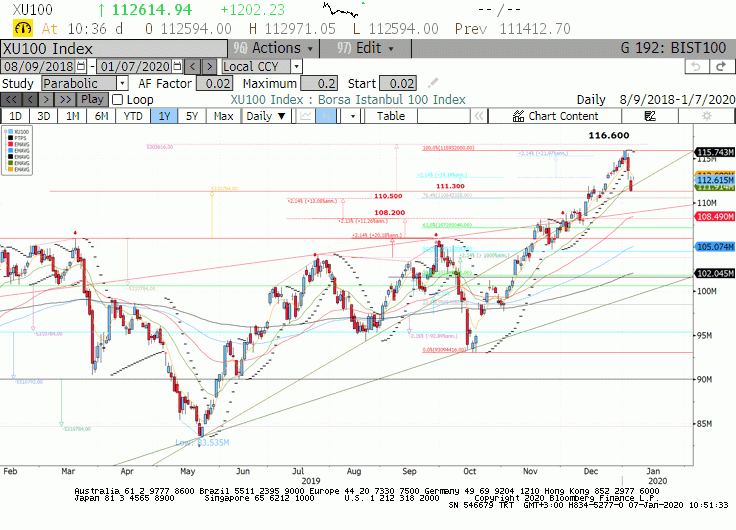Step back one bar with the single left arrow

[x=30, y=100]
